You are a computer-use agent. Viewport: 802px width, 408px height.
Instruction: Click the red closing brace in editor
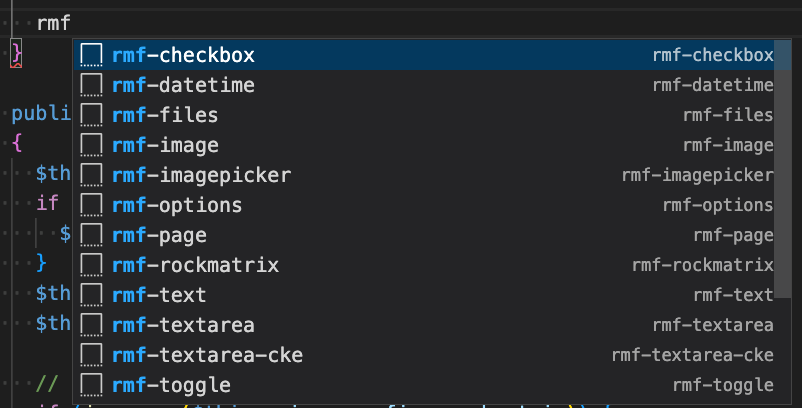[16, 51]
